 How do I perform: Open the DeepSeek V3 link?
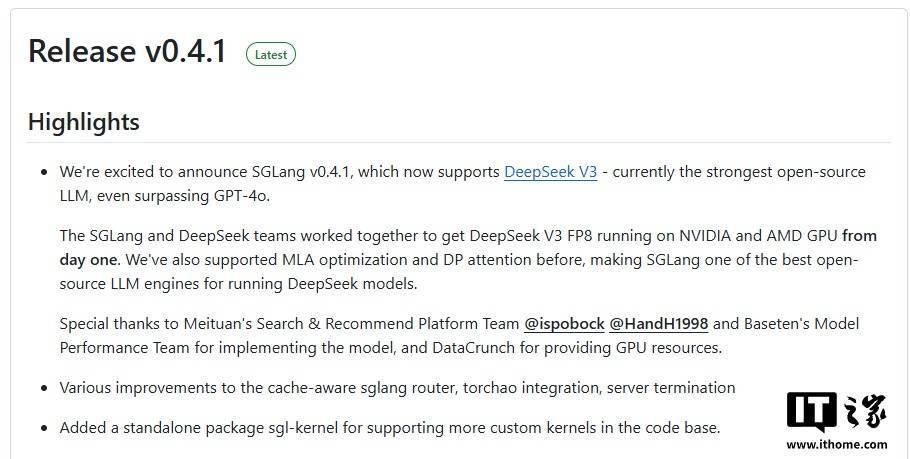(x=550, y=172)
